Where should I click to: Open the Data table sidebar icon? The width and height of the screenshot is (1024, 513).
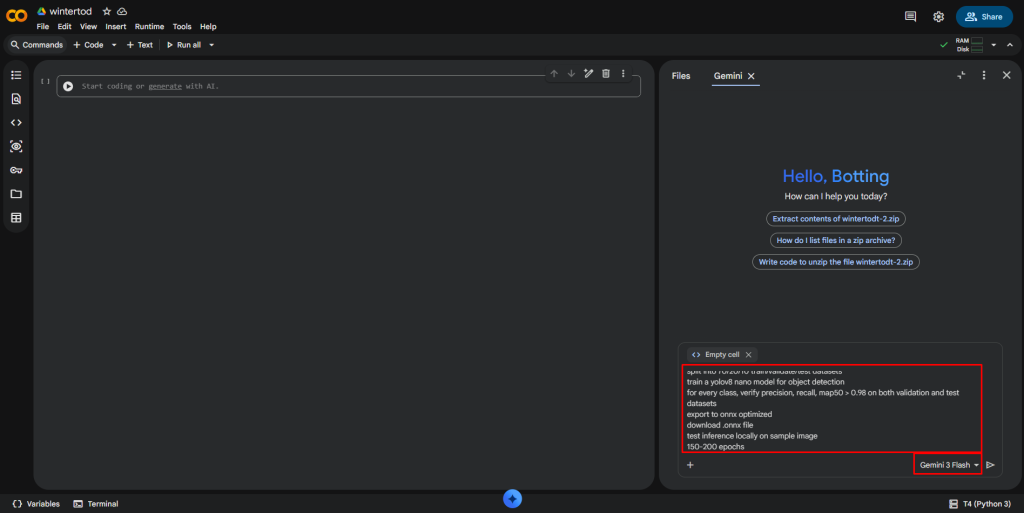[x=16, y=217]
